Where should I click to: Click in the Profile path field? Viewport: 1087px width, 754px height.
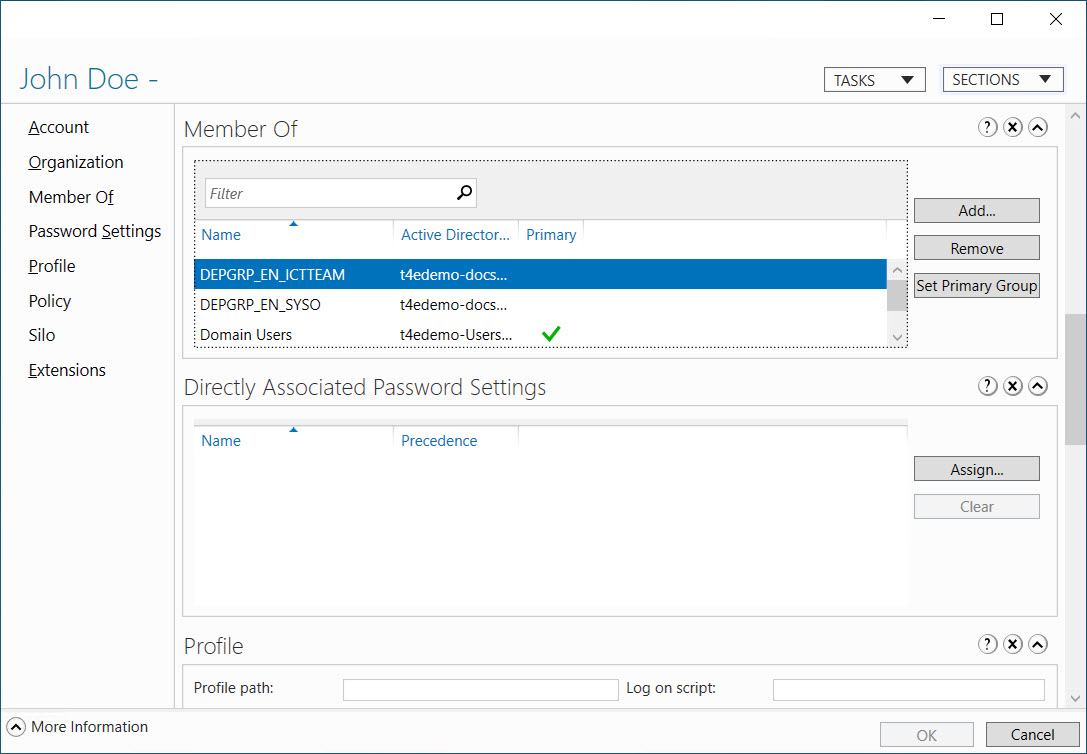[480, 690]
